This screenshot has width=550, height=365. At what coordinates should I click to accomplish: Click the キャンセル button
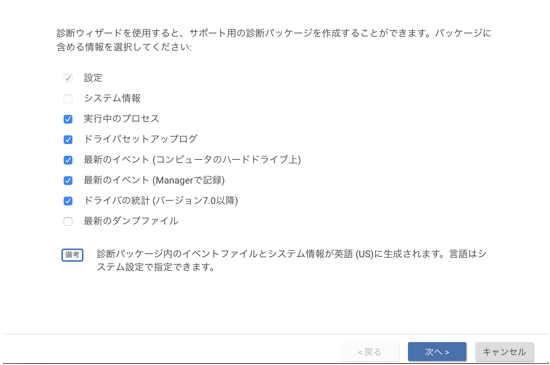[x=504, y=352]
